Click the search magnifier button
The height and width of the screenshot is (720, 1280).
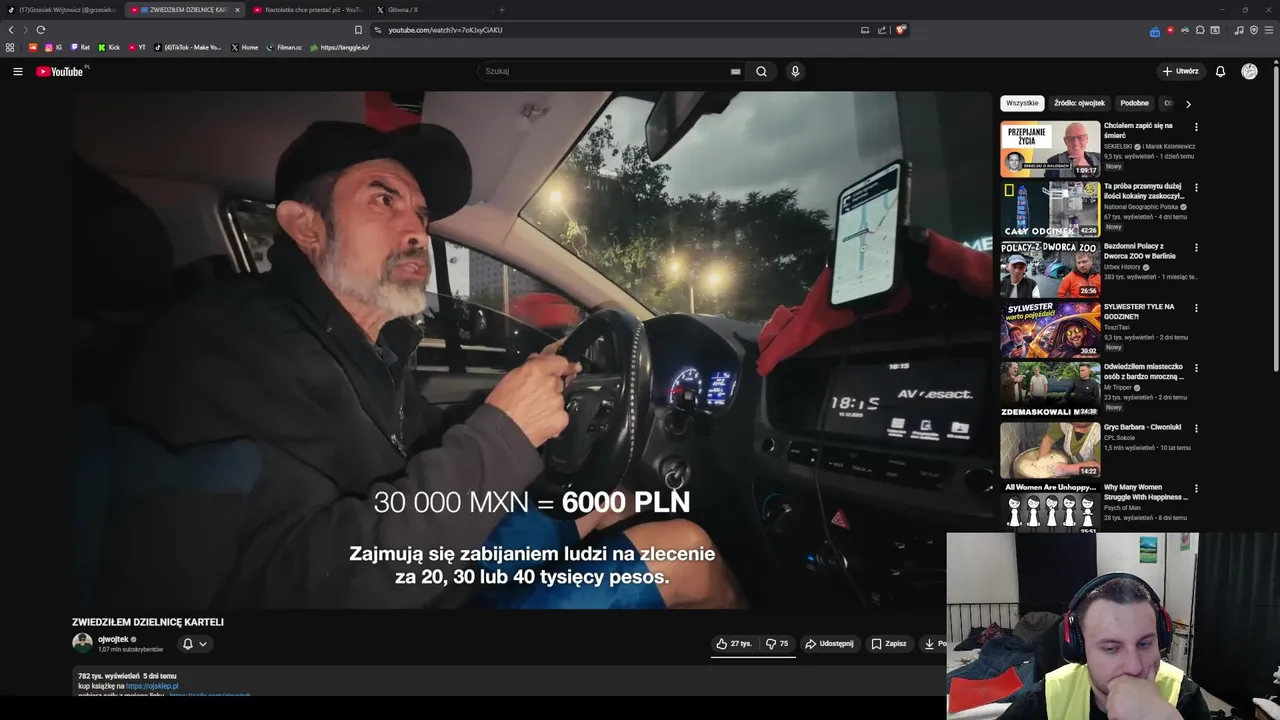(761, 71)
